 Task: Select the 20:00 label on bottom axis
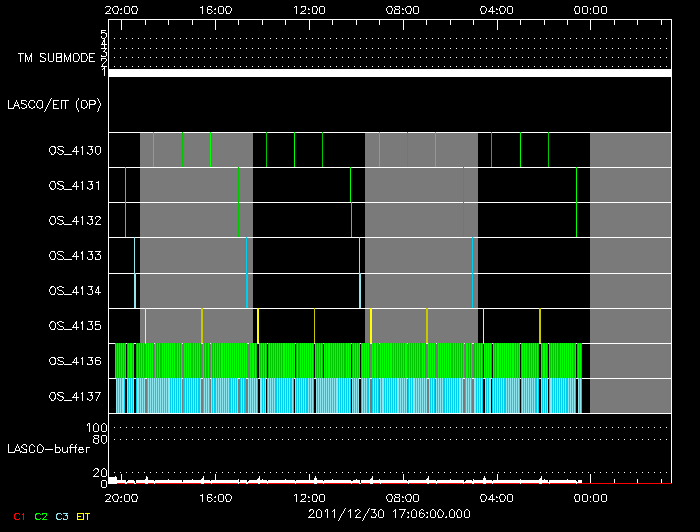pos(122,496)
